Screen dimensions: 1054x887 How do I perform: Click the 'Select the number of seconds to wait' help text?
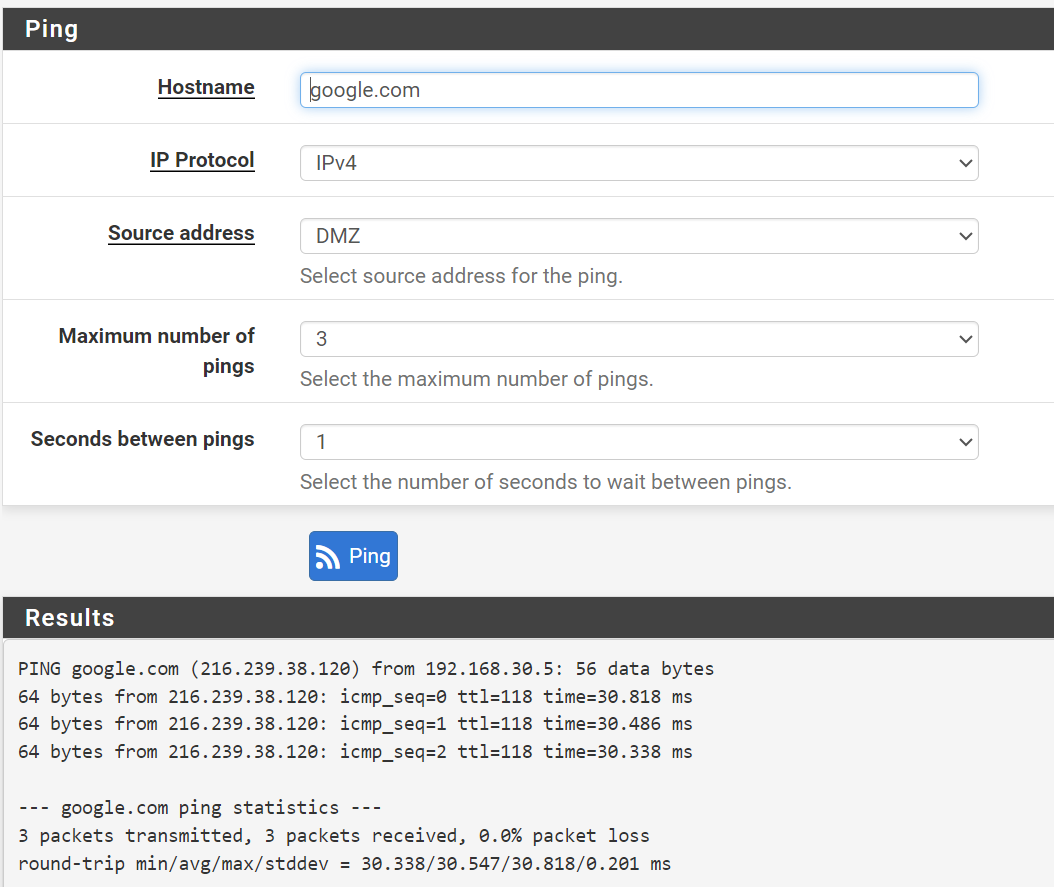tap(546, 482)
